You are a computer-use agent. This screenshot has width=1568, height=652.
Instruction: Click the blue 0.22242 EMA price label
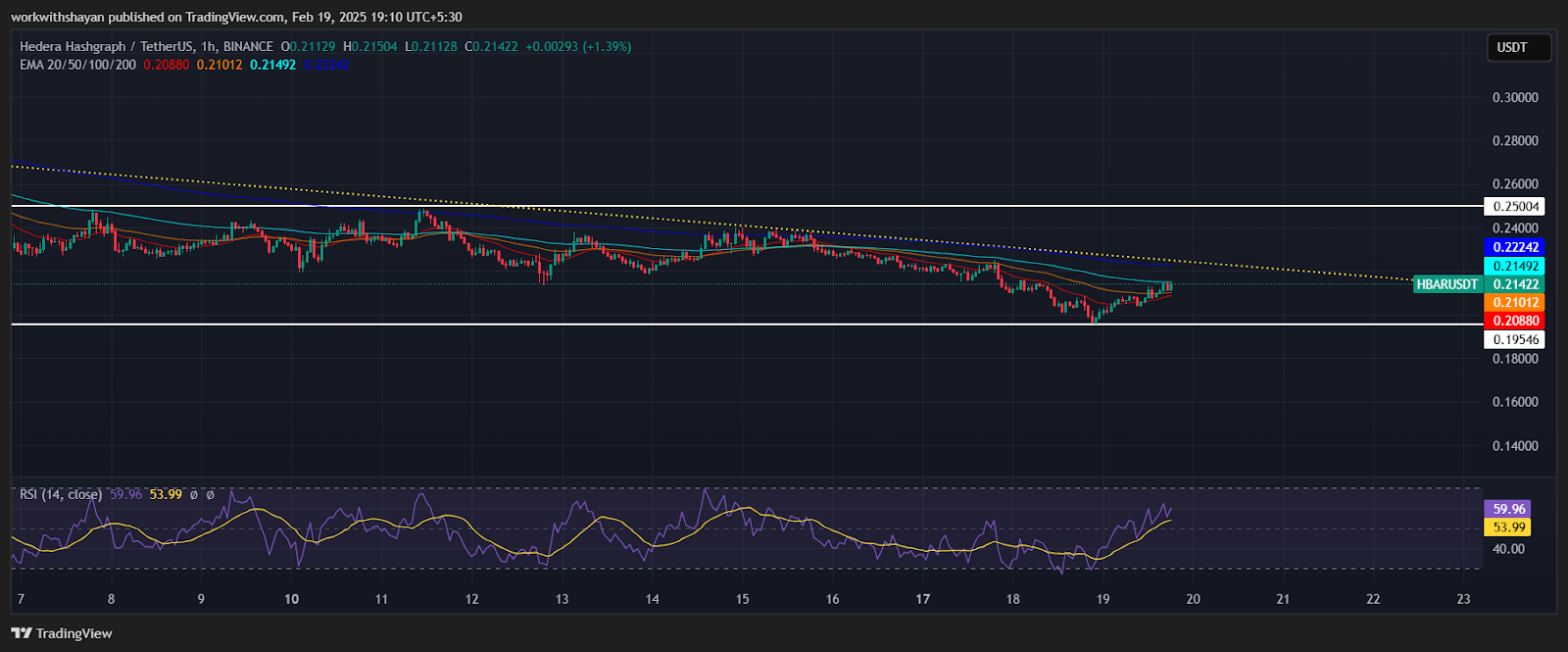tap(1515, 247)
